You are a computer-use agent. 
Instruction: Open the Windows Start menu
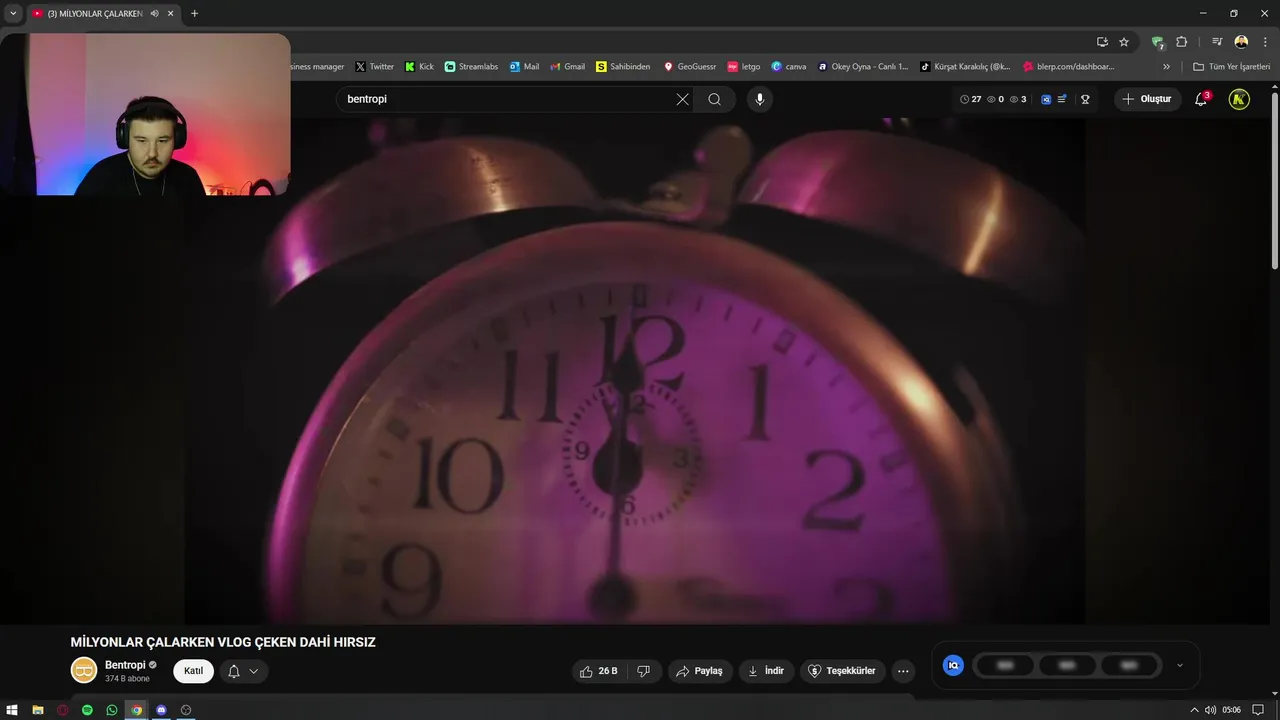coord(13,710)
